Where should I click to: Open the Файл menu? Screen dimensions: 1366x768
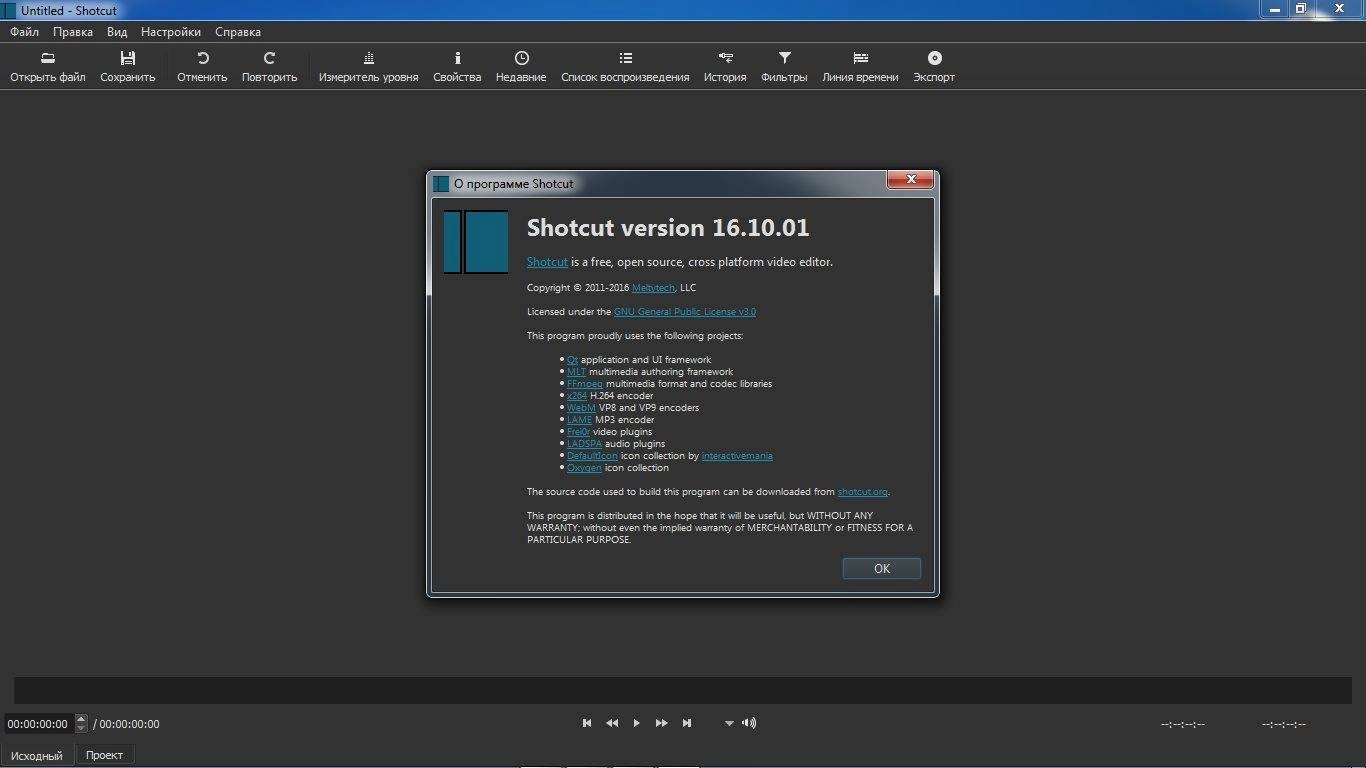(x=25, y=32)
